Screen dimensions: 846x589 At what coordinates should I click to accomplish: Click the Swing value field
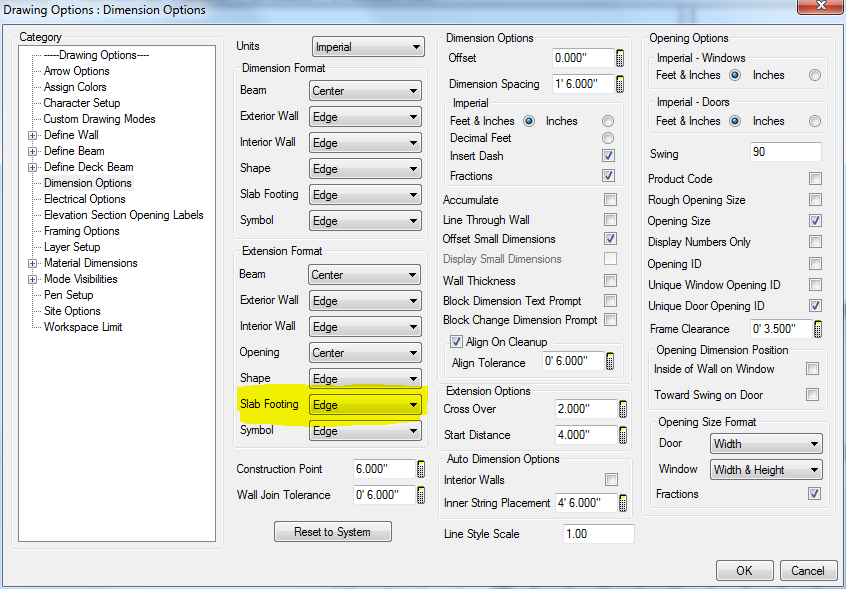[786, 152]
